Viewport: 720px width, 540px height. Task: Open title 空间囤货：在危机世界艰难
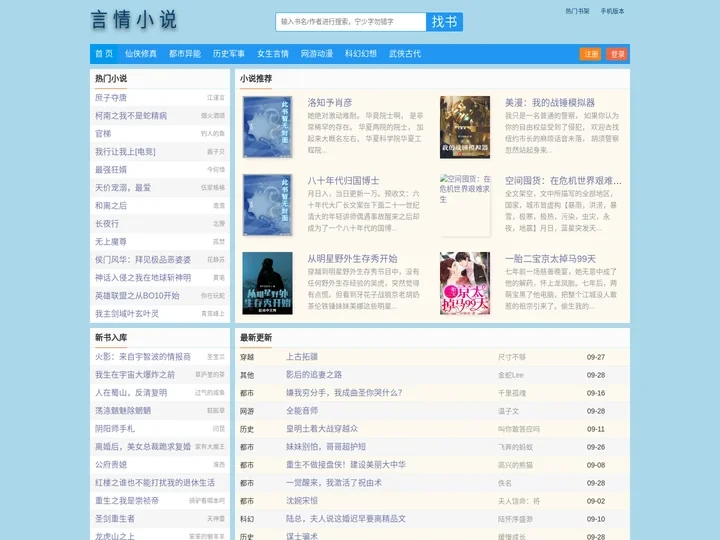(563, 180)
